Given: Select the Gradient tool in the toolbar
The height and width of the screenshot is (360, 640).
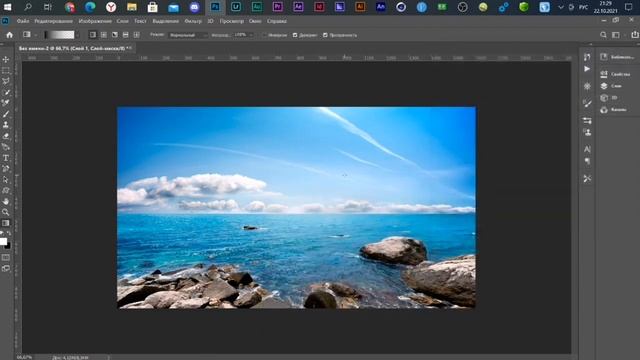Looking at the screenshot, I should point(6,223).
